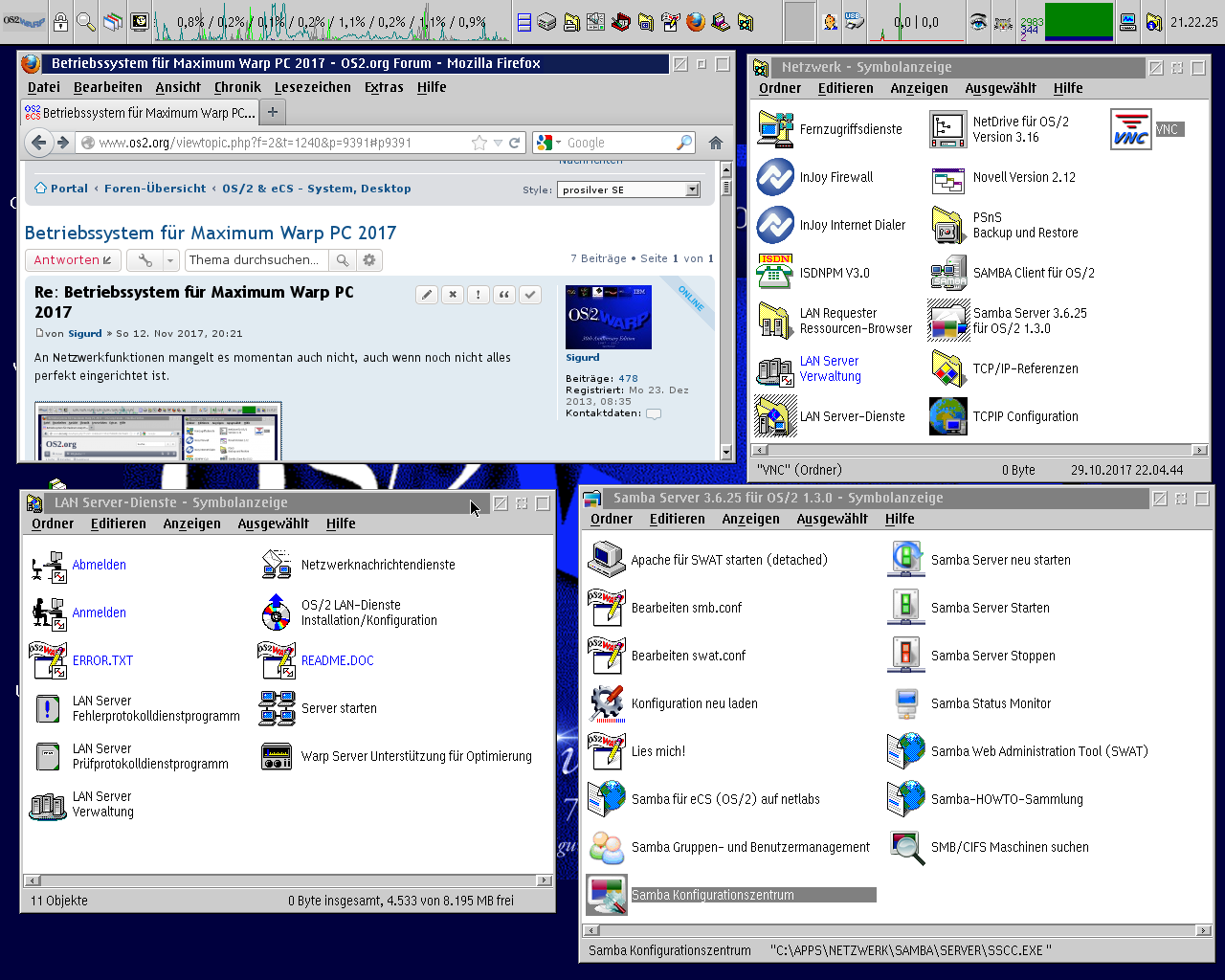Open Samba Status Monitor

(x=905, y=703)
